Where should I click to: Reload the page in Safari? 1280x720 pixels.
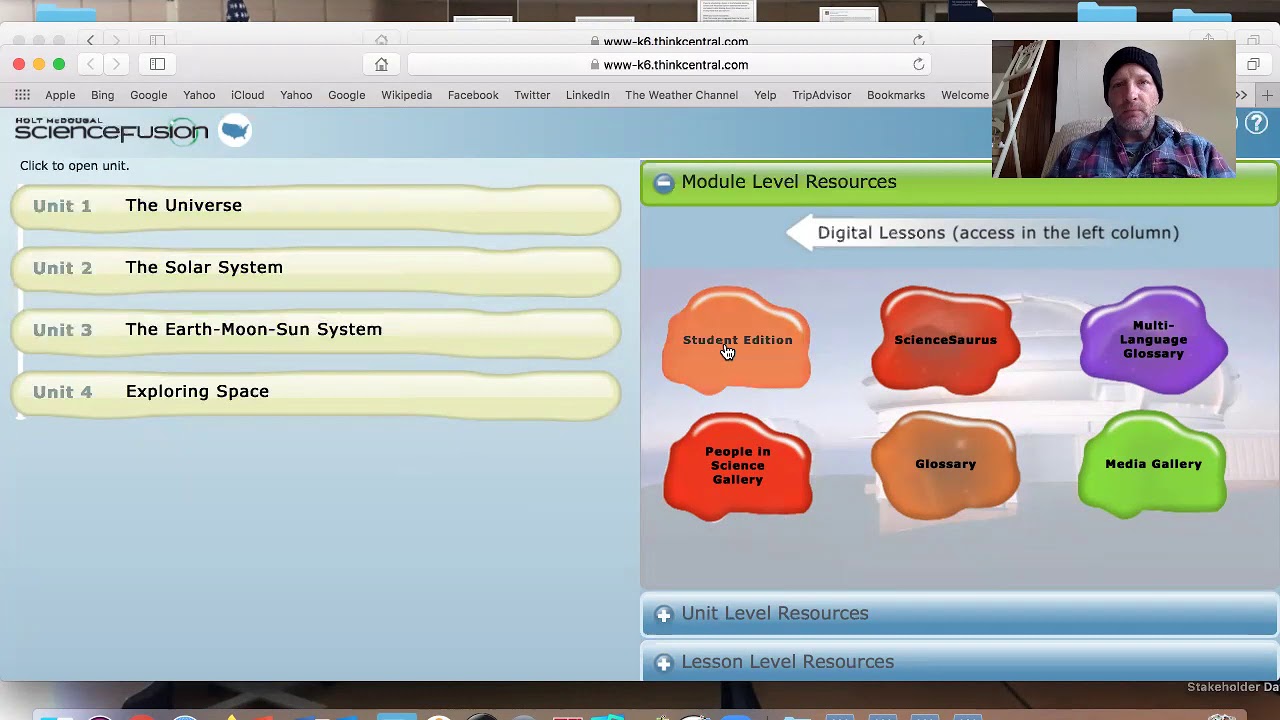(918, 64)
